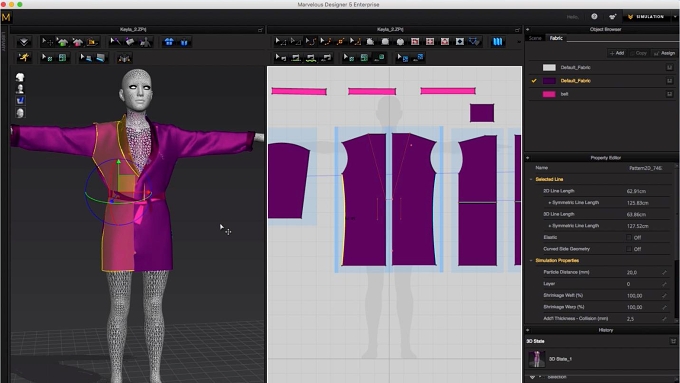Click the avatar tape tool with grey figure
Image resolution: width=680 pixels, height=383 pixels.
[x=145, y=42]
